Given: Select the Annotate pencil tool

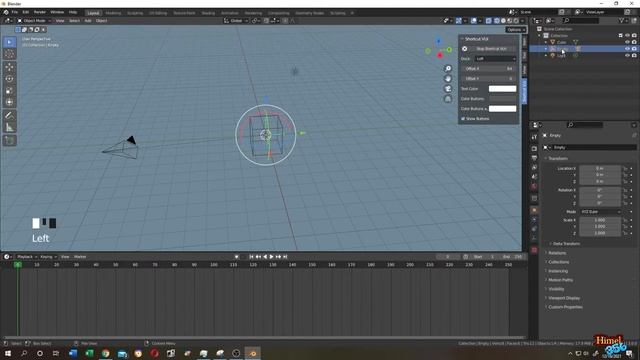Looking at the screenshot, I should pos(10,116).
